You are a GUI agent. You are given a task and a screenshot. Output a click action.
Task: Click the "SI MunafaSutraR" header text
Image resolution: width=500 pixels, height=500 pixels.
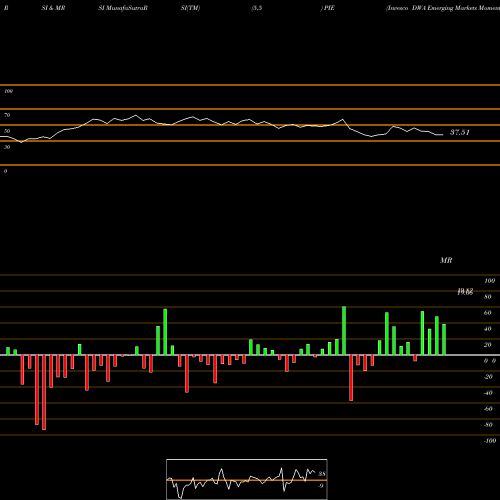click(123, 8)
